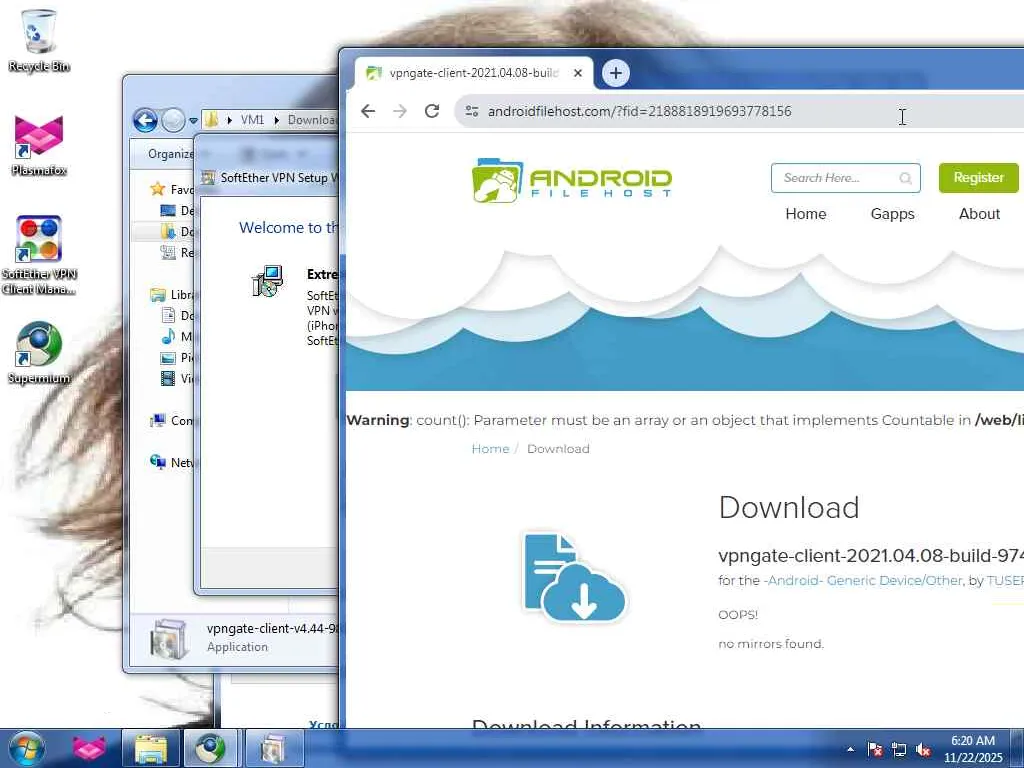The height and width of the screenshot is (768, 1024).
Task: Select the Music library icon in sidebar
Action: click(x=168, y=336)
